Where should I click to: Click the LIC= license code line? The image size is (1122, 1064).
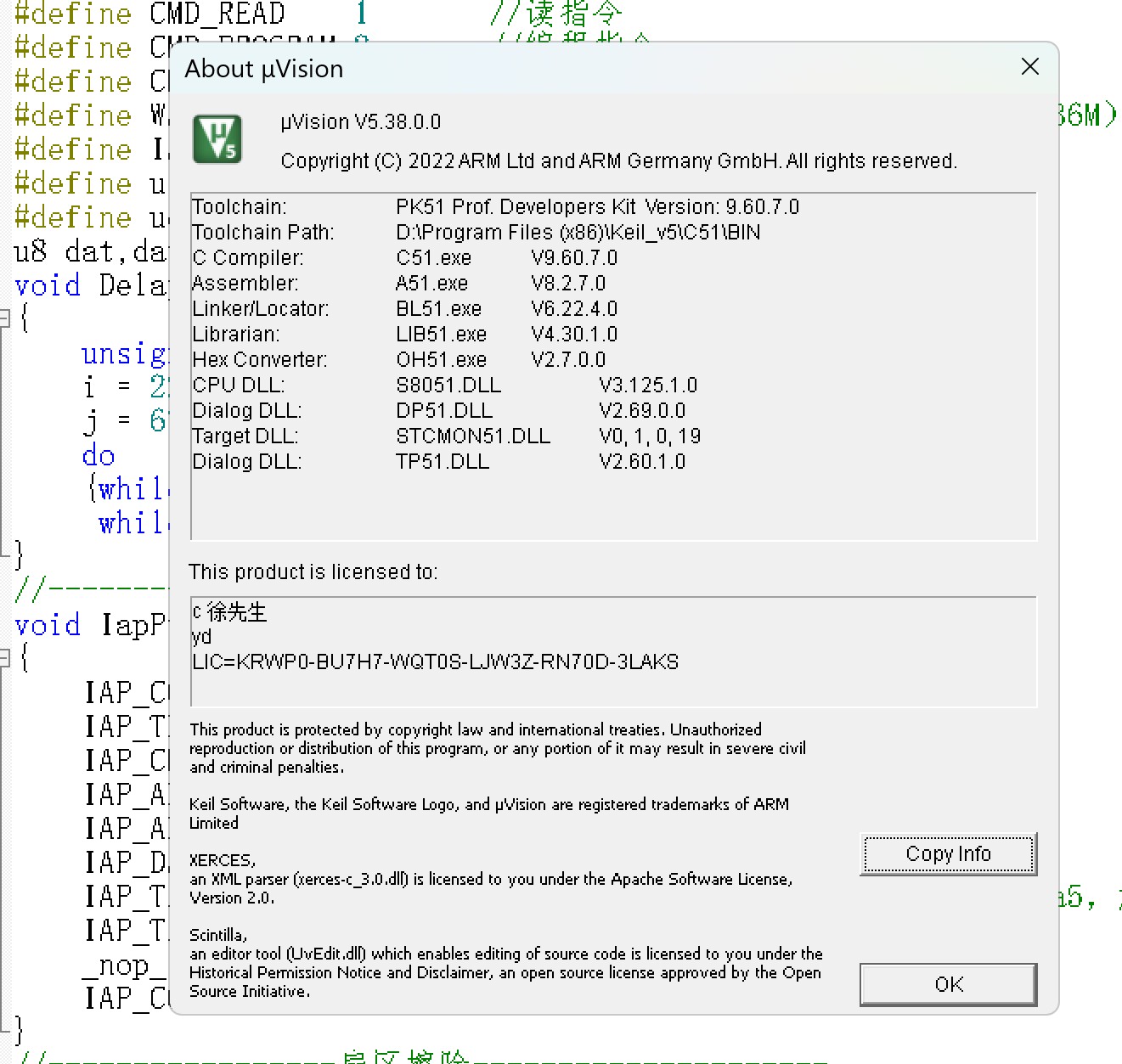(x=436, y=662)
